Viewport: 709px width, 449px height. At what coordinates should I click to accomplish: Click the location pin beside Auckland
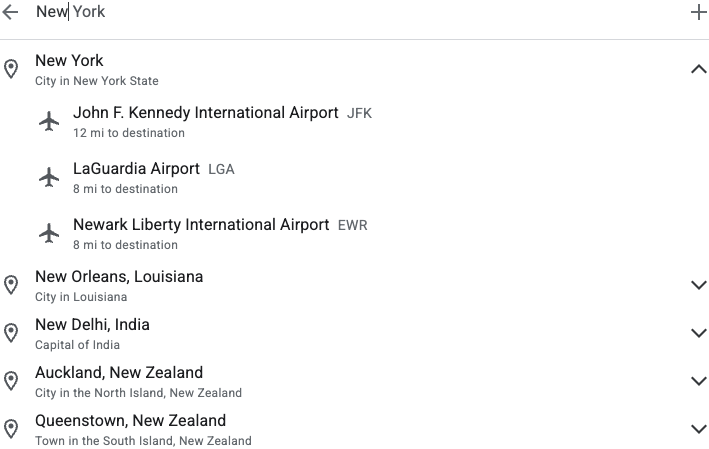pos(11,381)
